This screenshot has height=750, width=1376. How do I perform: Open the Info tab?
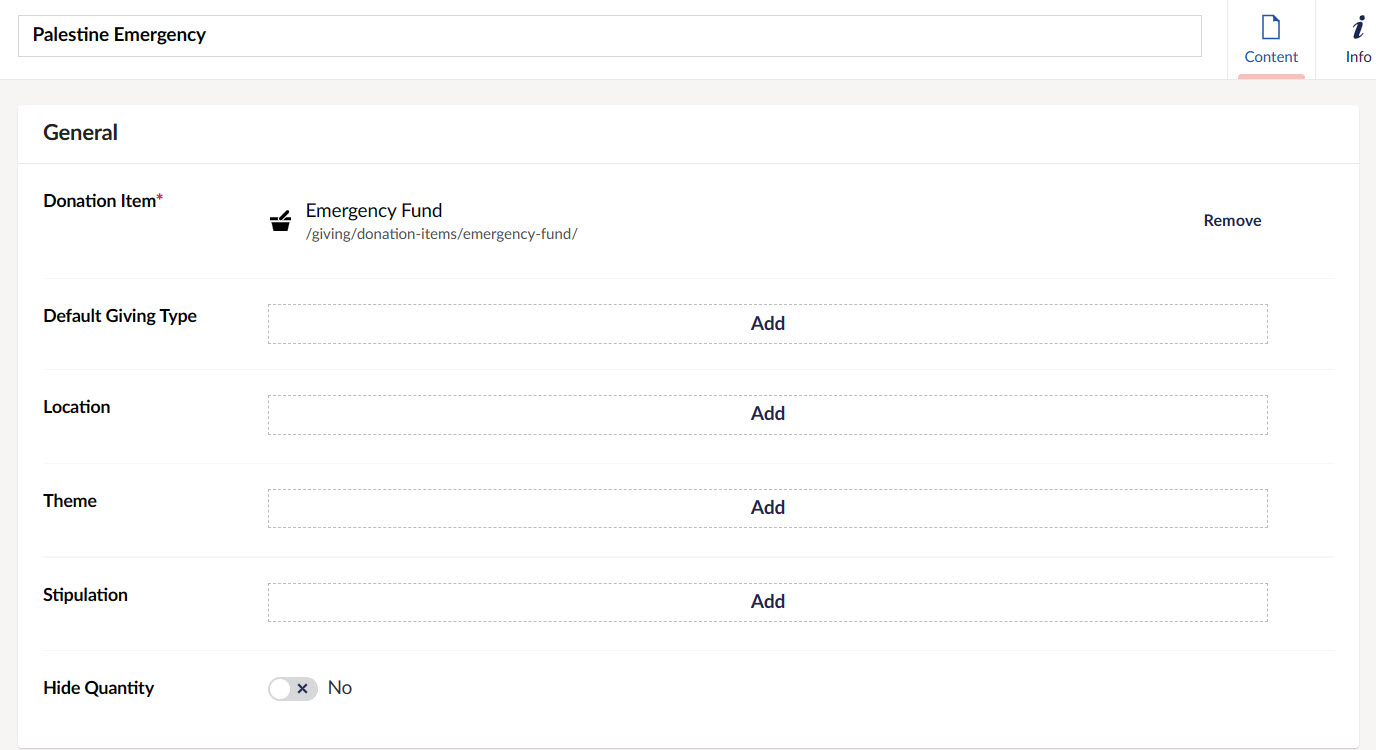click(1357, 40)
